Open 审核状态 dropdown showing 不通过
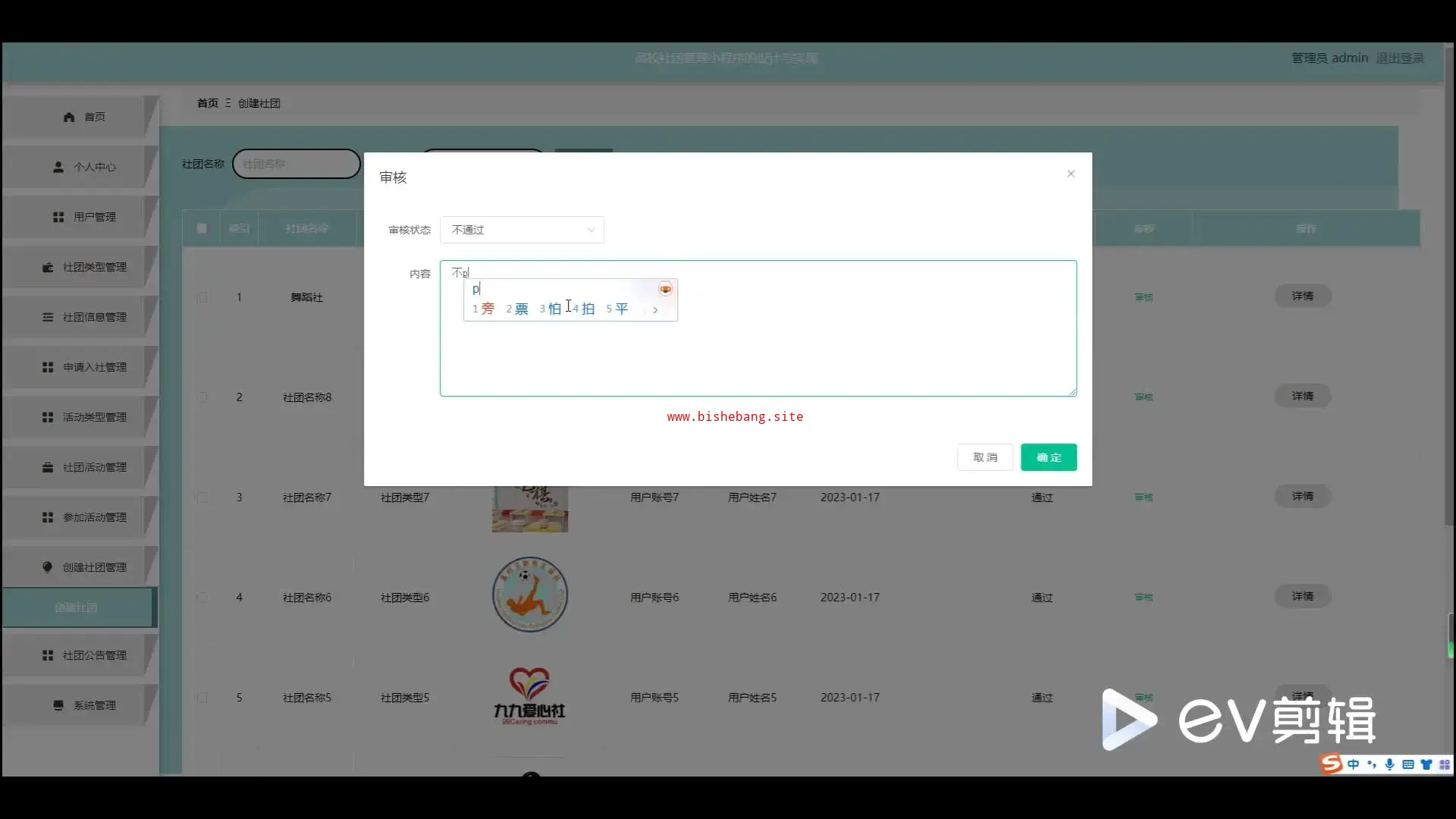Viewport: 1456px width, 819px height. pos(522,230)
